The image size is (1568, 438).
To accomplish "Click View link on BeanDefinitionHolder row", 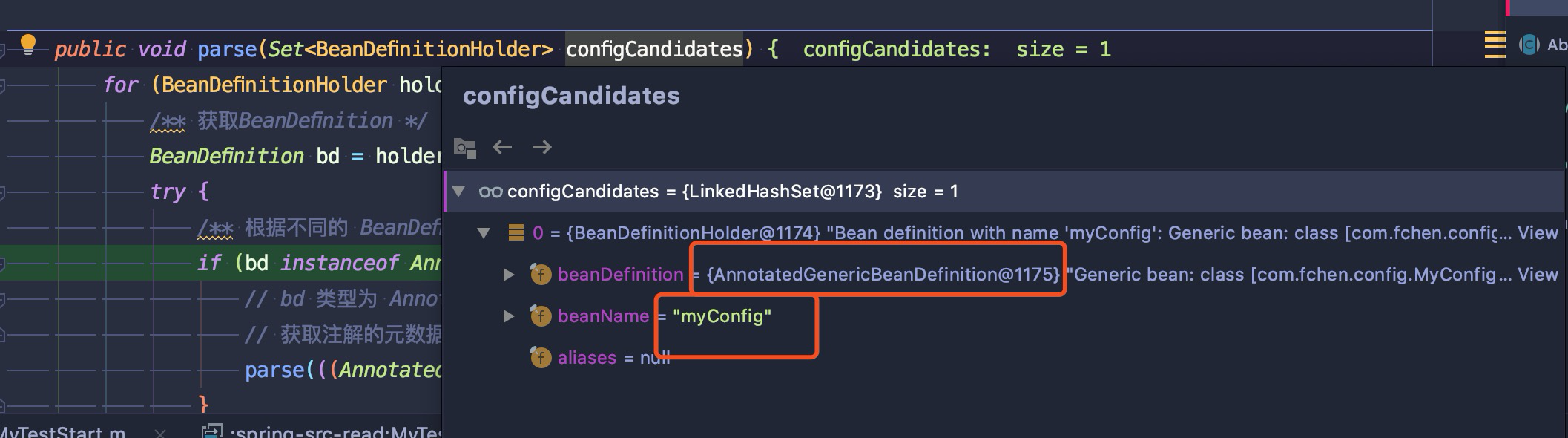I will pyautogui.click(x=1538, y=233).
